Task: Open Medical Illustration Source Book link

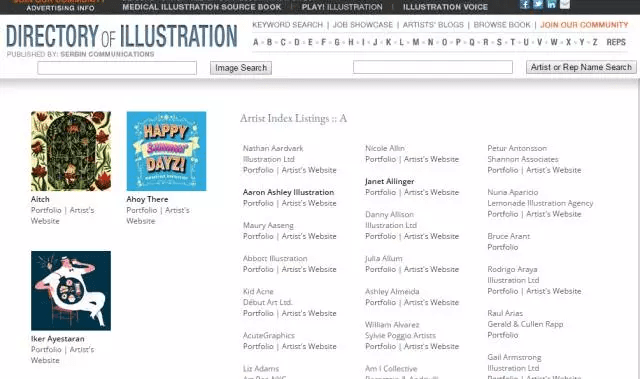Action: [202, 7]
